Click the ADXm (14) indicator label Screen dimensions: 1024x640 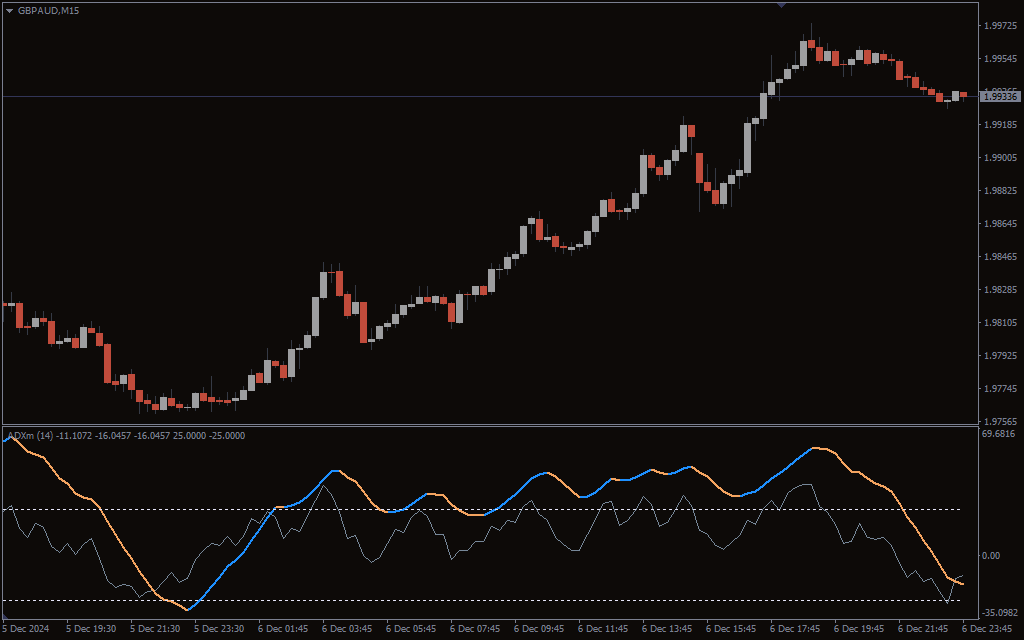tap(30, 435)
